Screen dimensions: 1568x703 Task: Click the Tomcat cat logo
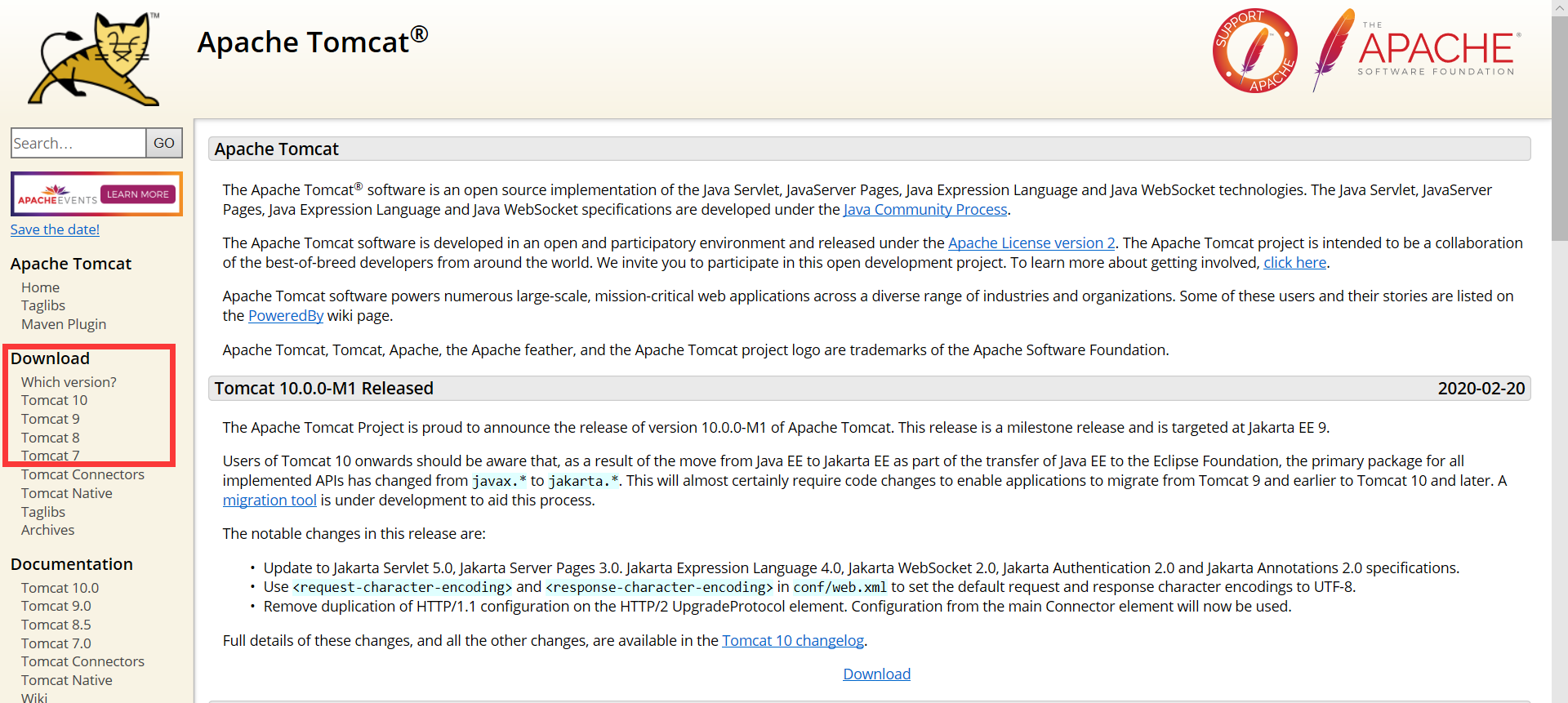click(95, 59)
